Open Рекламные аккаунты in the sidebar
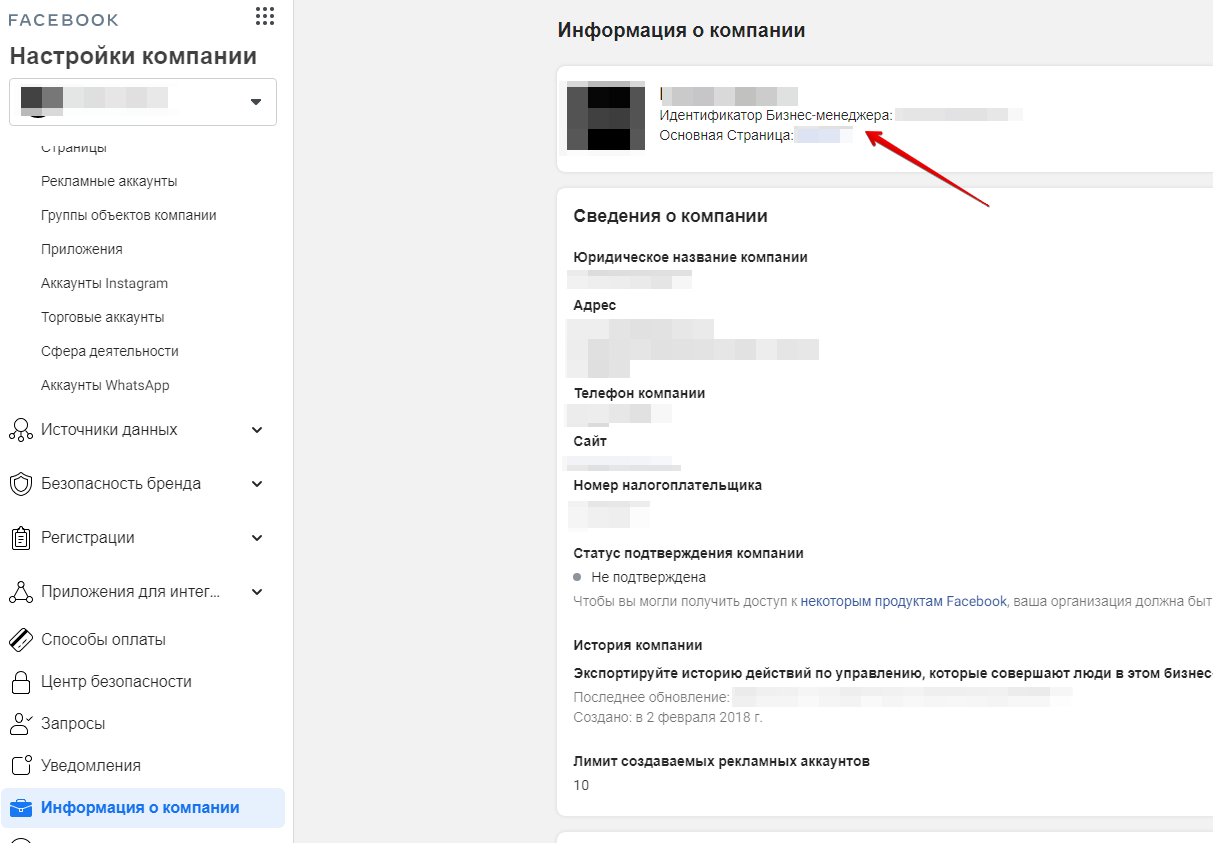1213x843 pixels. (x=109, y=181)
